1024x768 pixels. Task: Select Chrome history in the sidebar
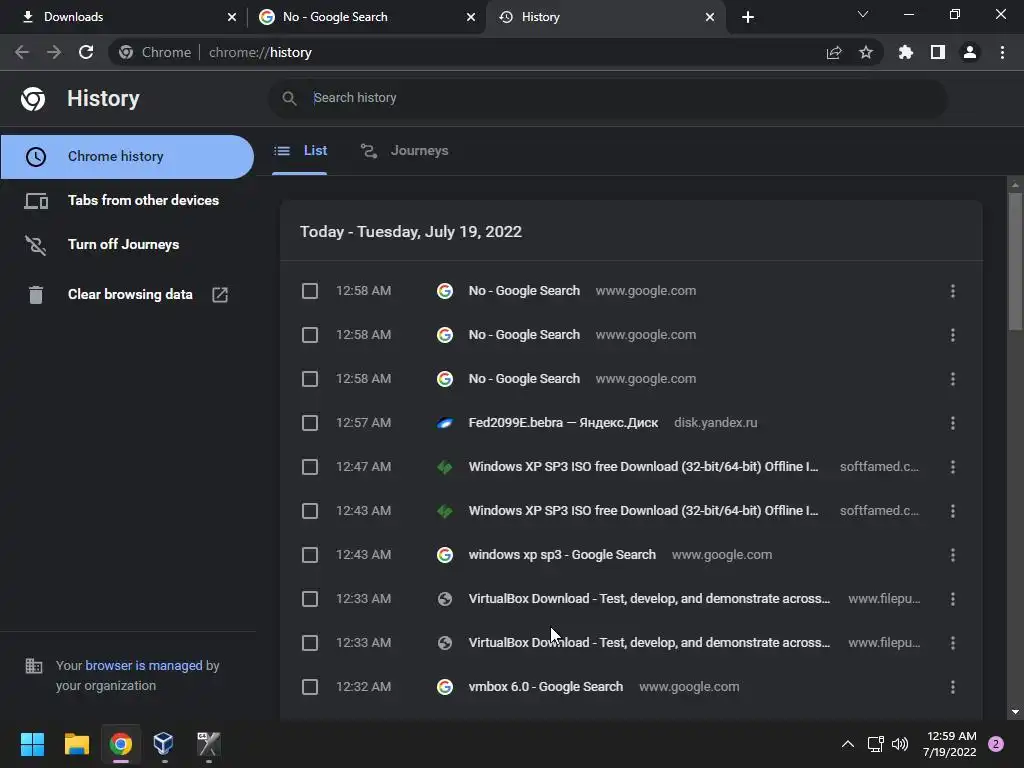(127, 157)
